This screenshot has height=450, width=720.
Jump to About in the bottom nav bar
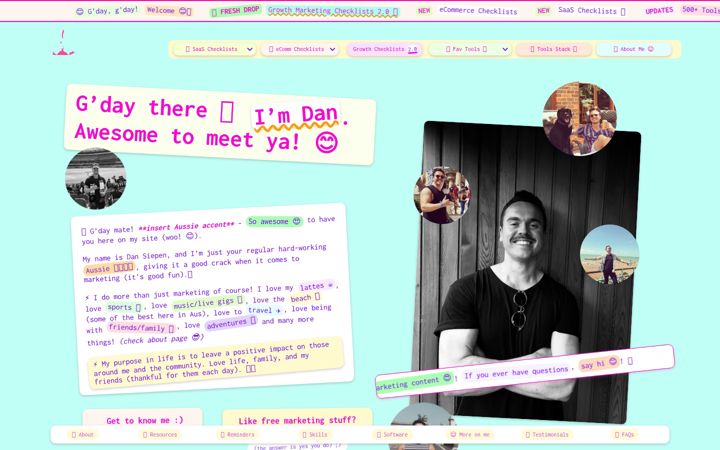pos(83,434)
